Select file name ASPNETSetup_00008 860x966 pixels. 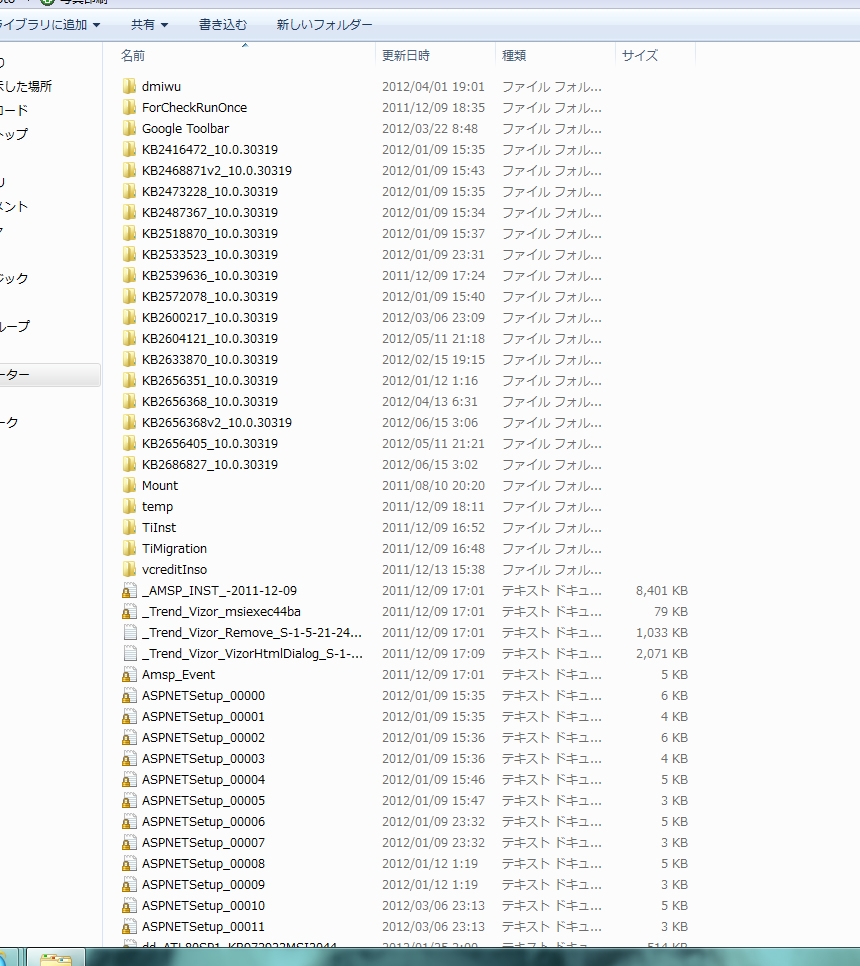(203, 863)
